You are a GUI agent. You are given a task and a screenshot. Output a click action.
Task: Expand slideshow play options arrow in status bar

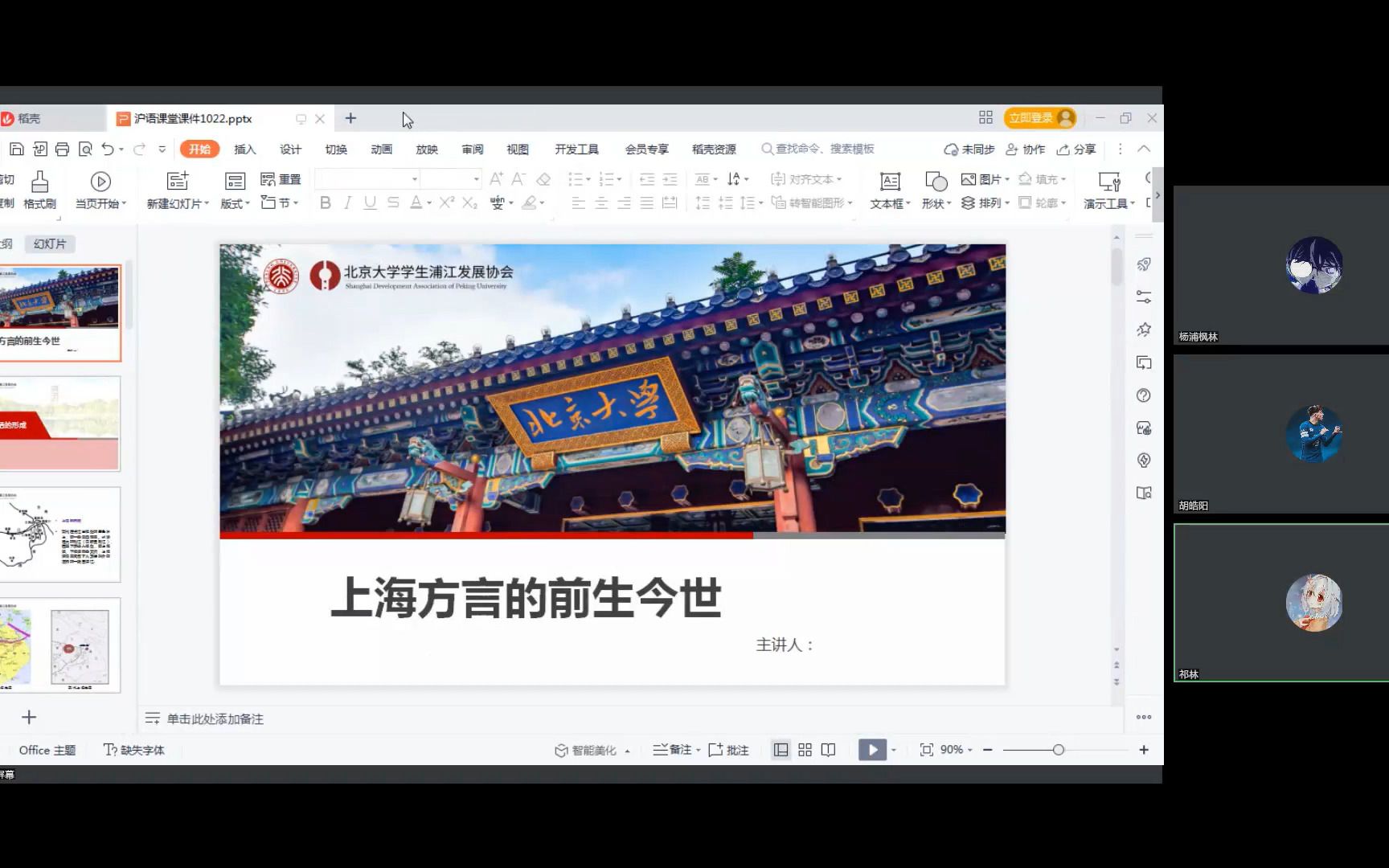coord(893,750)
